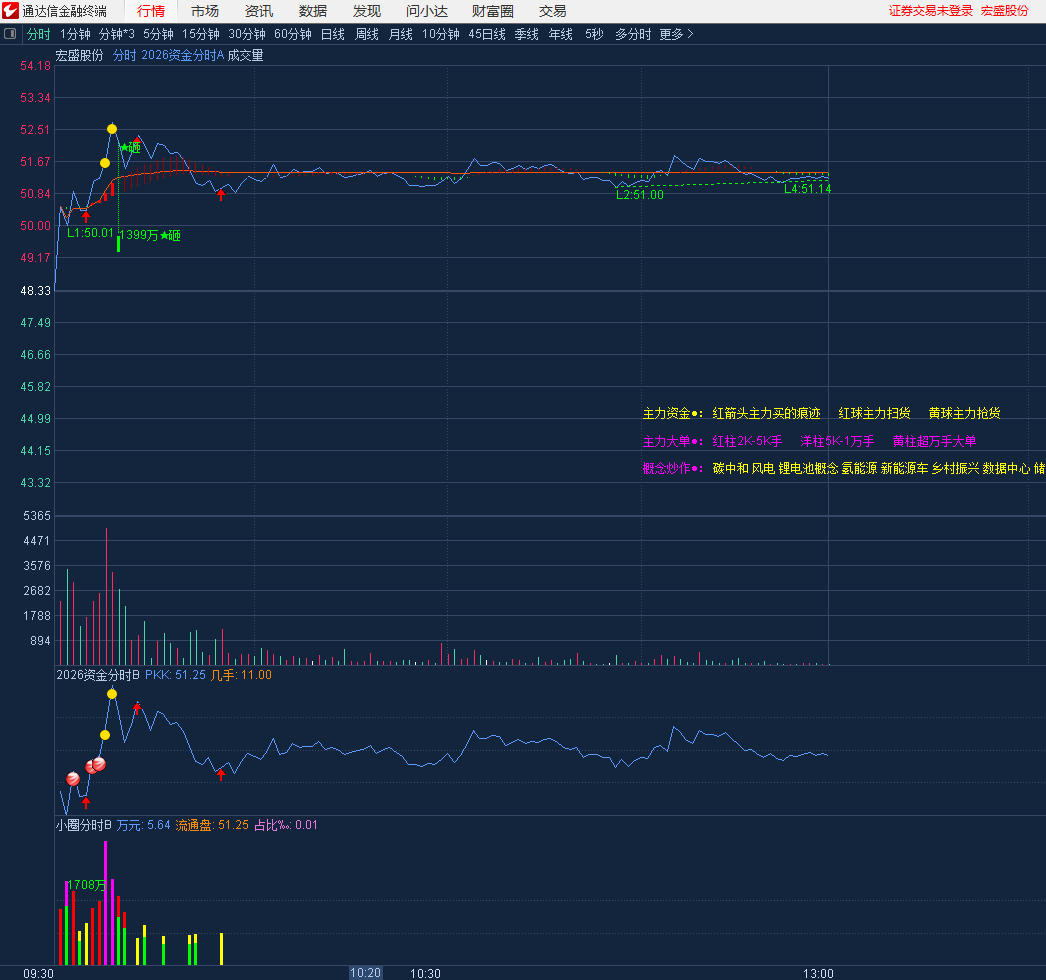1046x980 pixels.
Task: Click 宏盛股份 in the top-right corner
Action: pyautogui.click(x=1004, y=11)
